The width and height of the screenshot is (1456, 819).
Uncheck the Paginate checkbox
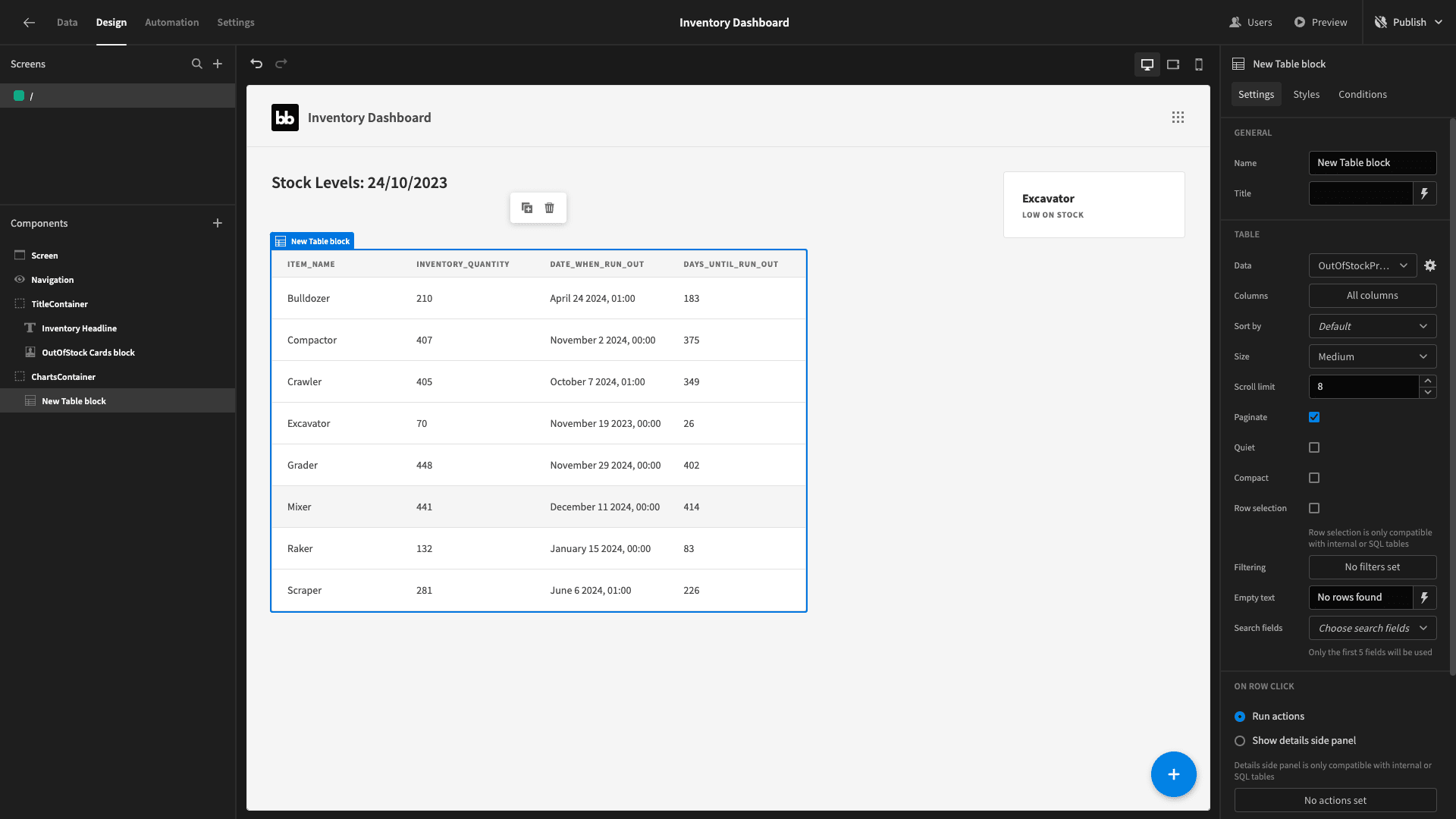(x=1314, y=417)
